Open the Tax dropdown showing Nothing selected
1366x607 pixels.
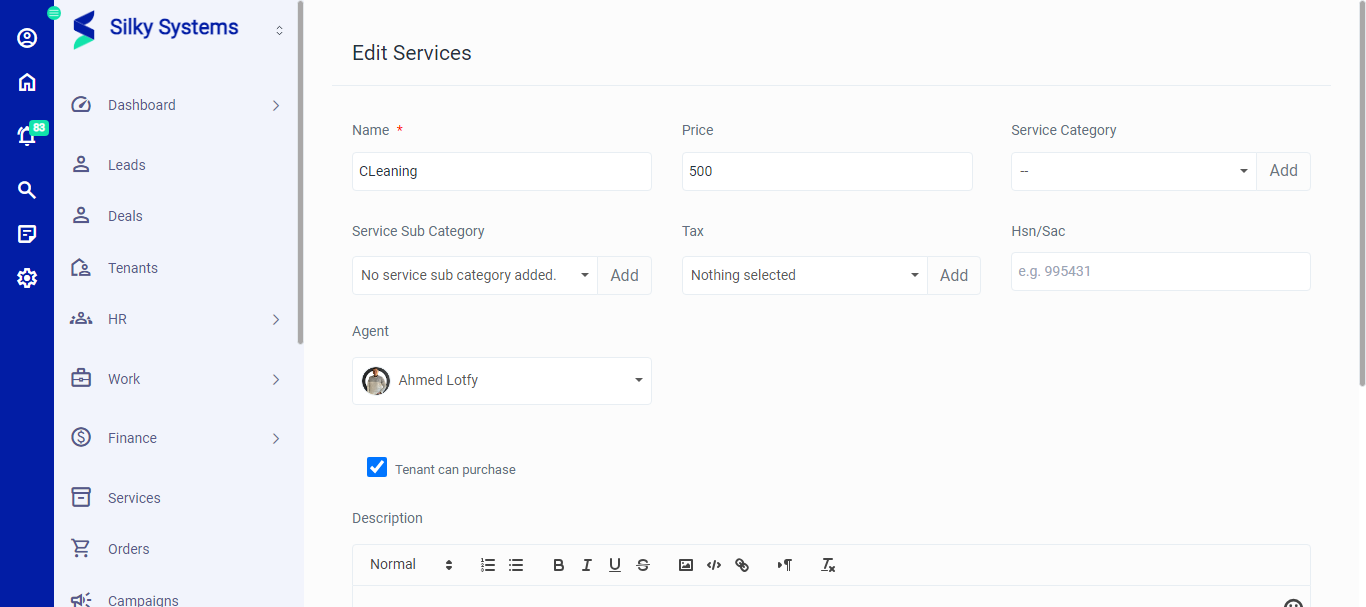coord(804,275)
